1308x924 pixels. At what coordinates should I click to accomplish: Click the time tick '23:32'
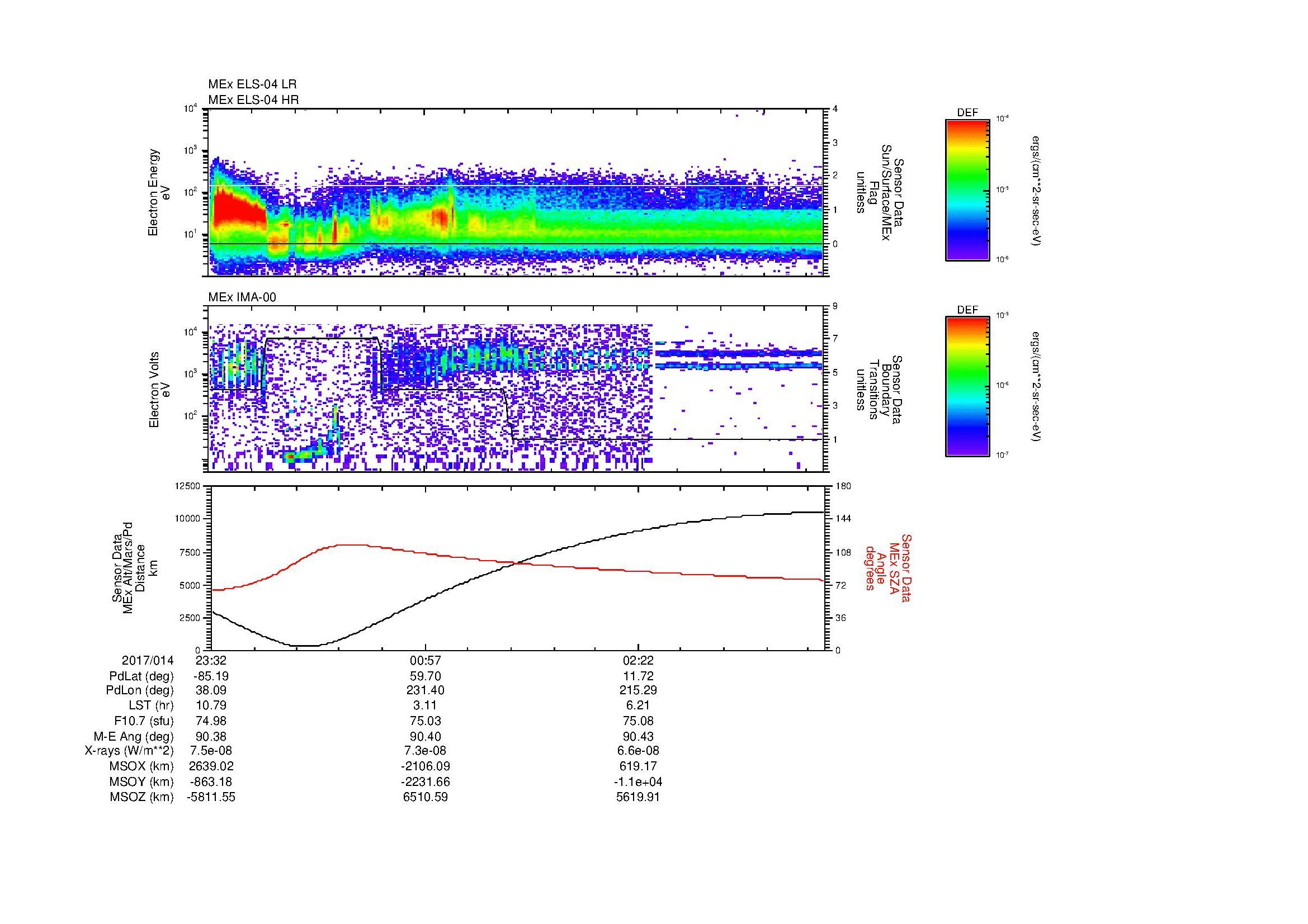coord(211,660)
